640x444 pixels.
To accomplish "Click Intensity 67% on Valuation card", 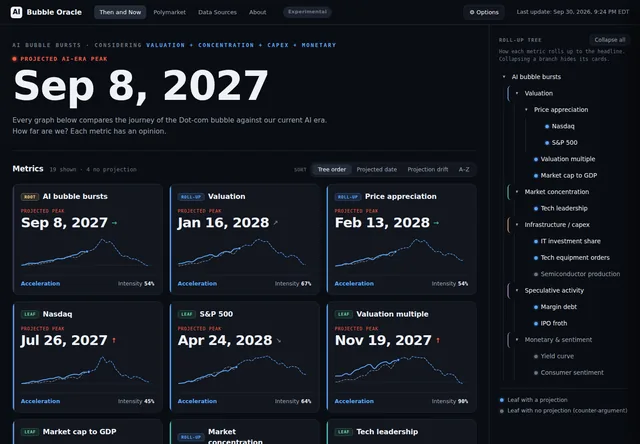I will (293, 284).
